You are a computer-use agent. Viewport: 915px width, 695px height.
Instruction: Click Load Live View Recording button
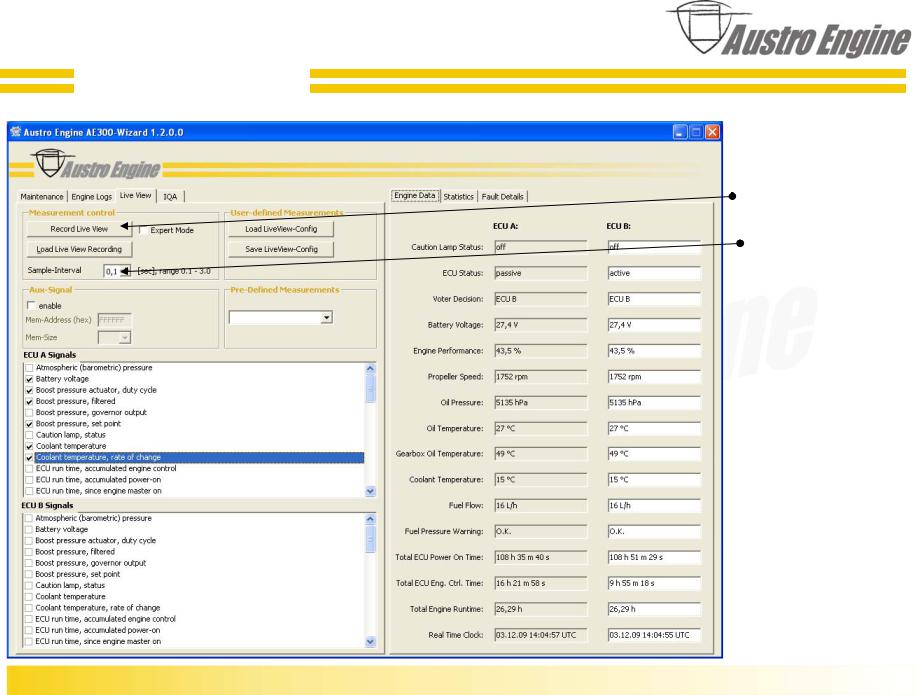[x=79, y=249]
